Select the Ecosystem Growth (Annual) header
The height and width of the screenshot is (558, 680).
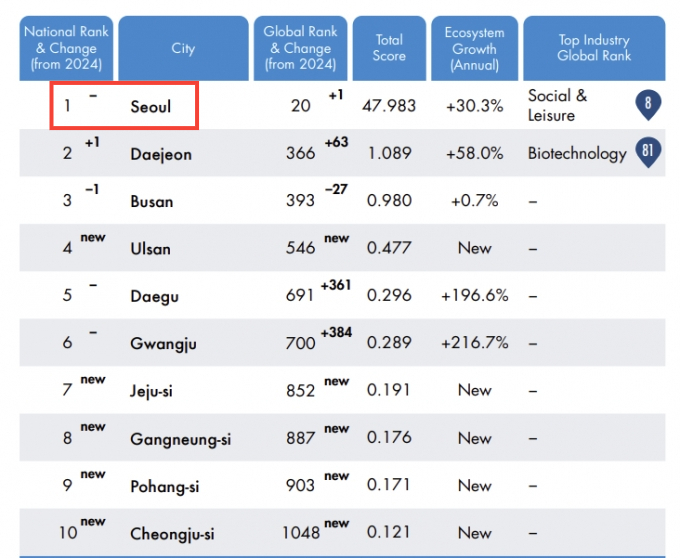point(475,48)
